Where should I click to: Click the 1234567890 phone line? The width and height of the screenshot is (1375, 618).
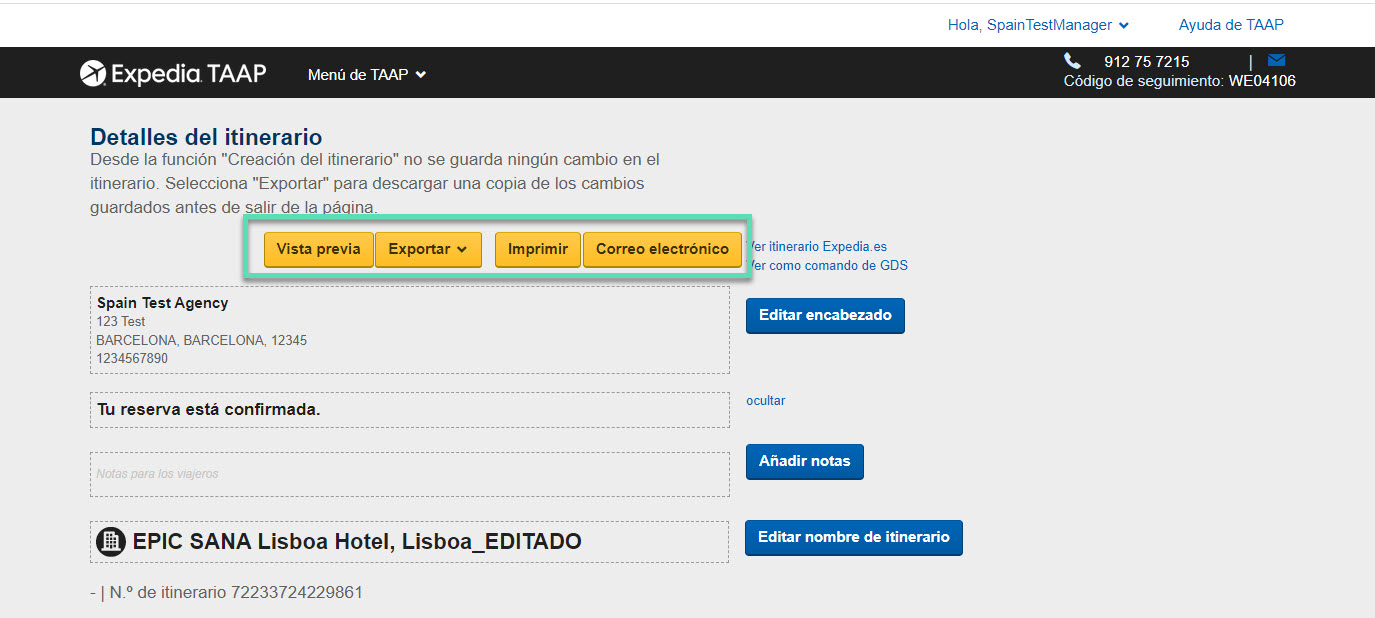pos(132,358)
